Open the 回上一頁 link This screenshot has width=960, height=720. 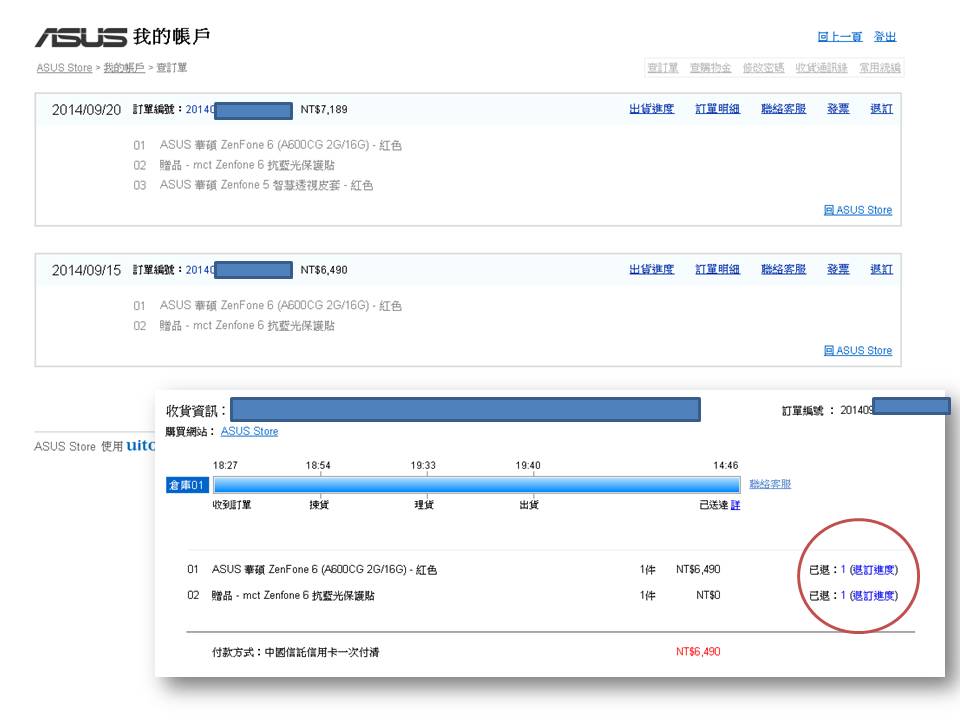pos(839,37)
